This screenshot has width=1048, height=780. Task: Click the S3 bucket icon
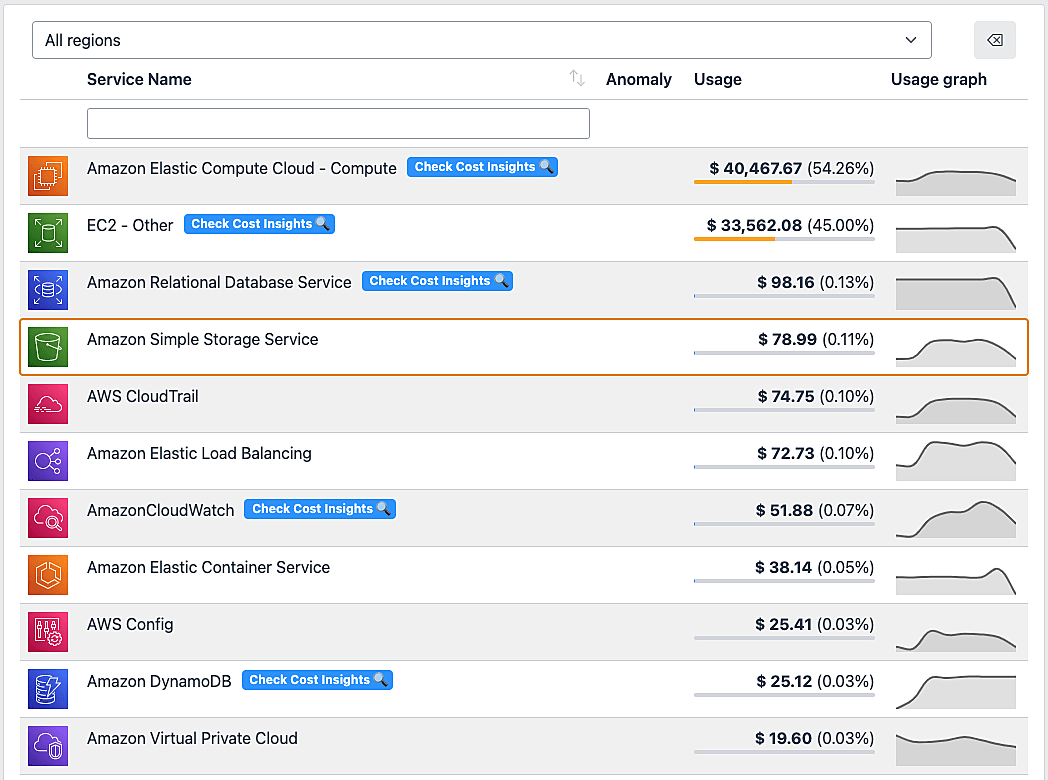point(47,347)
